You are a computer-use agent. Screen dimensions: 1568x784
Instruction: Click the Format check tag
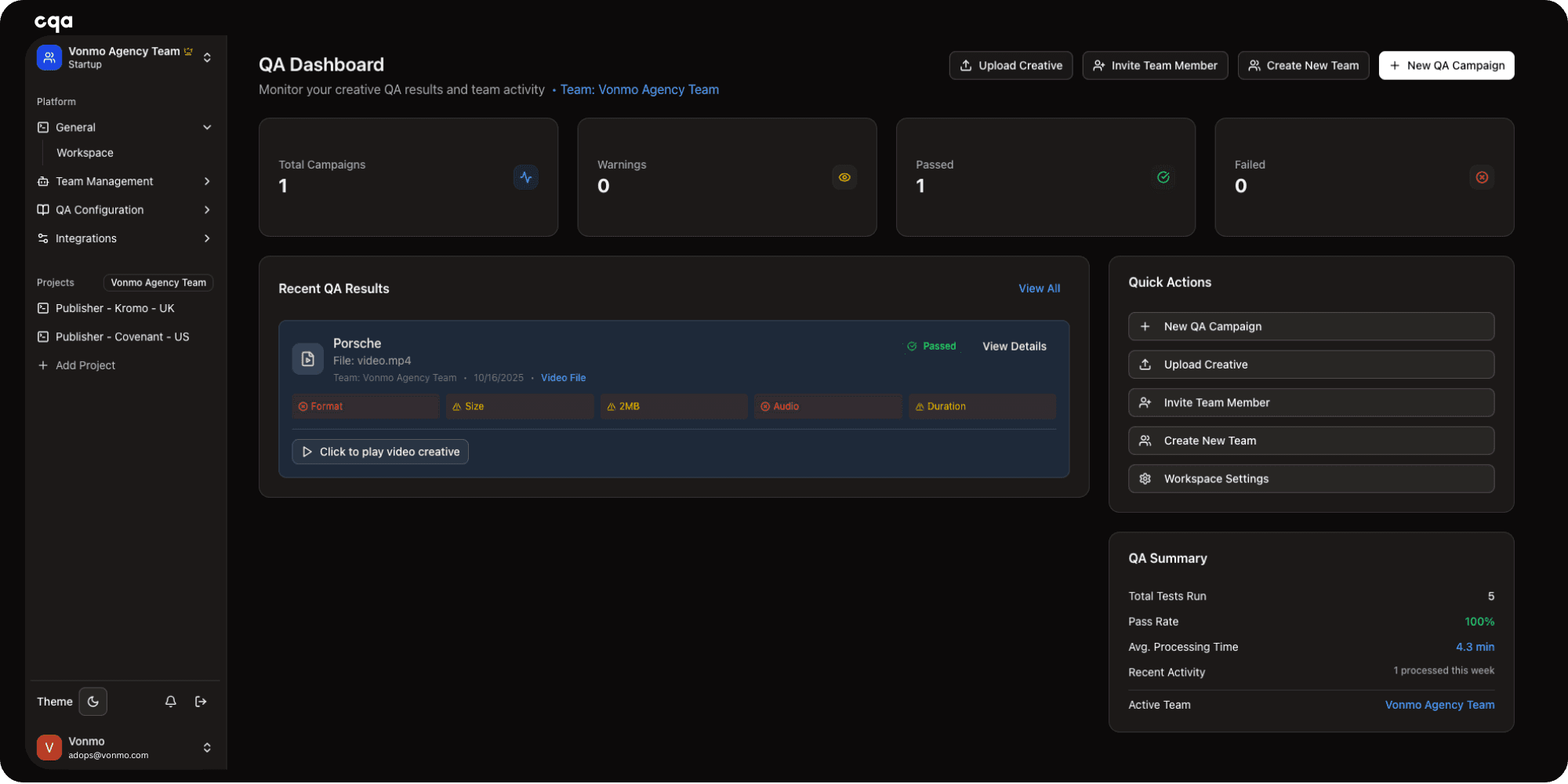(x=365, y=406)
